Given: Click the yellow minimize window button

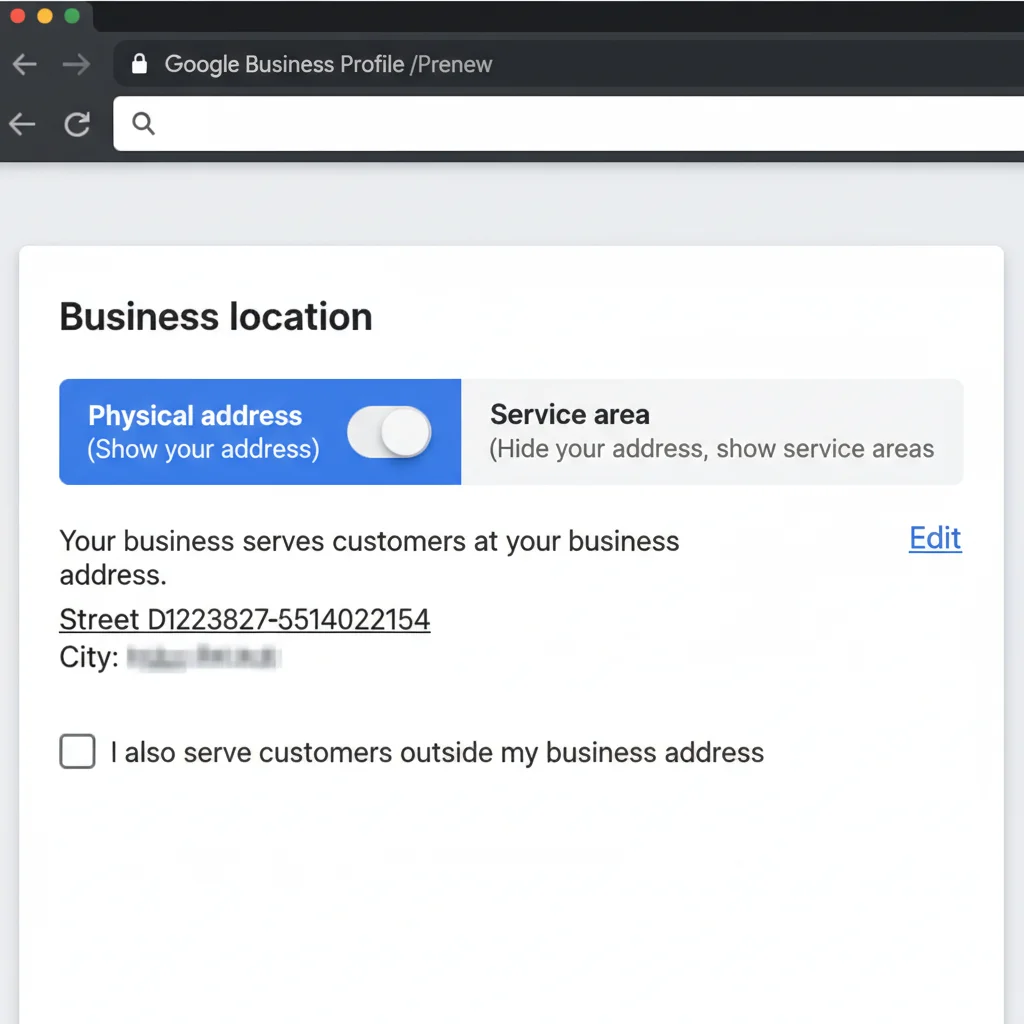Looking at the screenshot, I should pyautogui.click(x=45, y=16).
